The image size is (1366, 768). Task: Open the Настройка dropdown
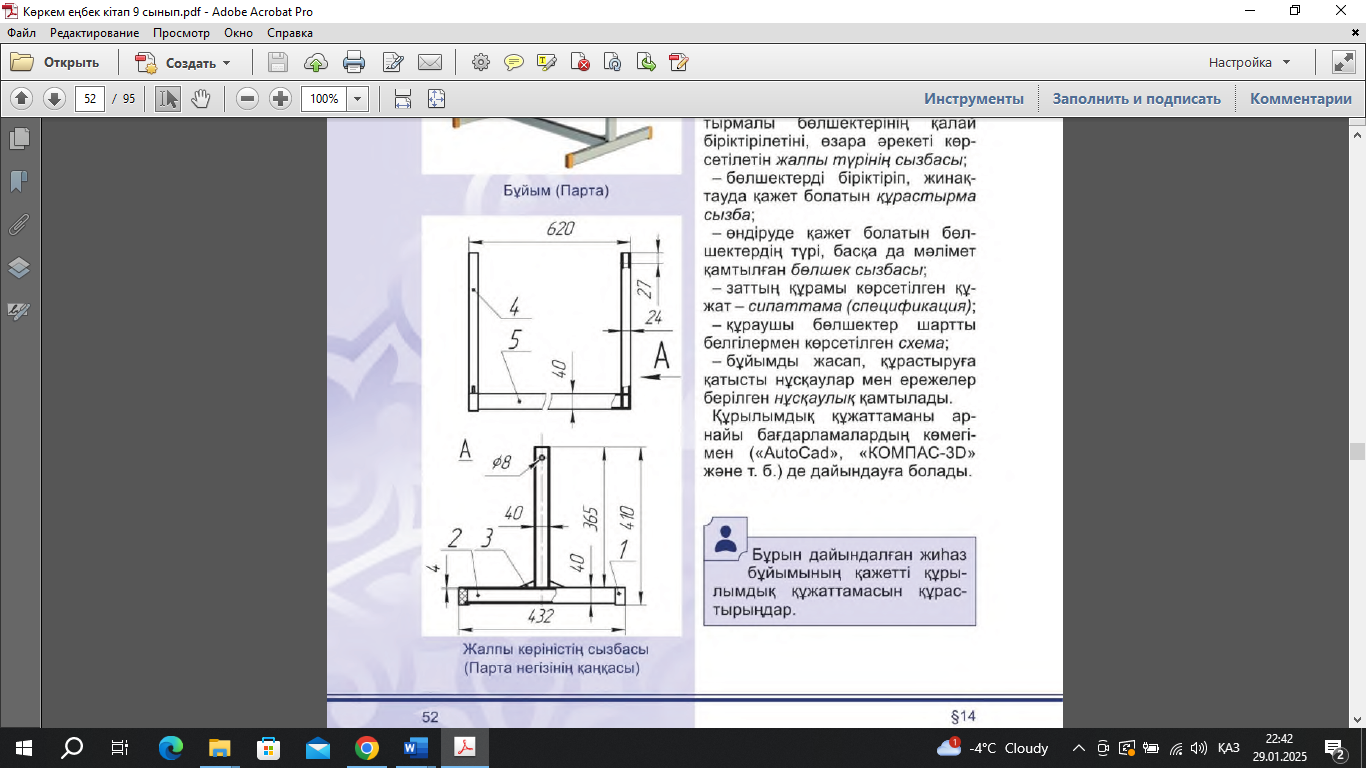(1249, 62)
